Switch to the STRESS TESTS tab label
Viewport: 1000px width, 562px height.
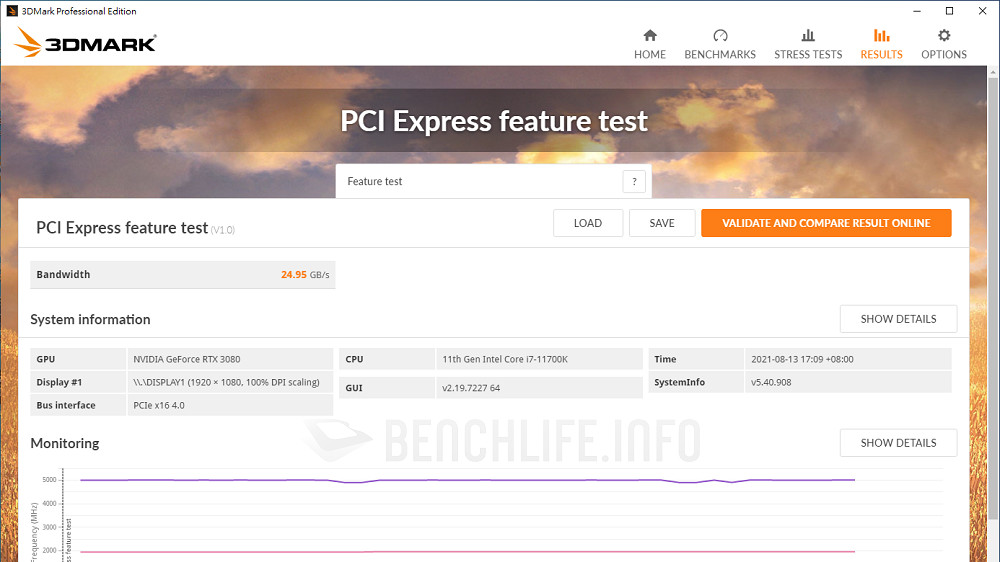pyautogui.click(x=808, y=55)
